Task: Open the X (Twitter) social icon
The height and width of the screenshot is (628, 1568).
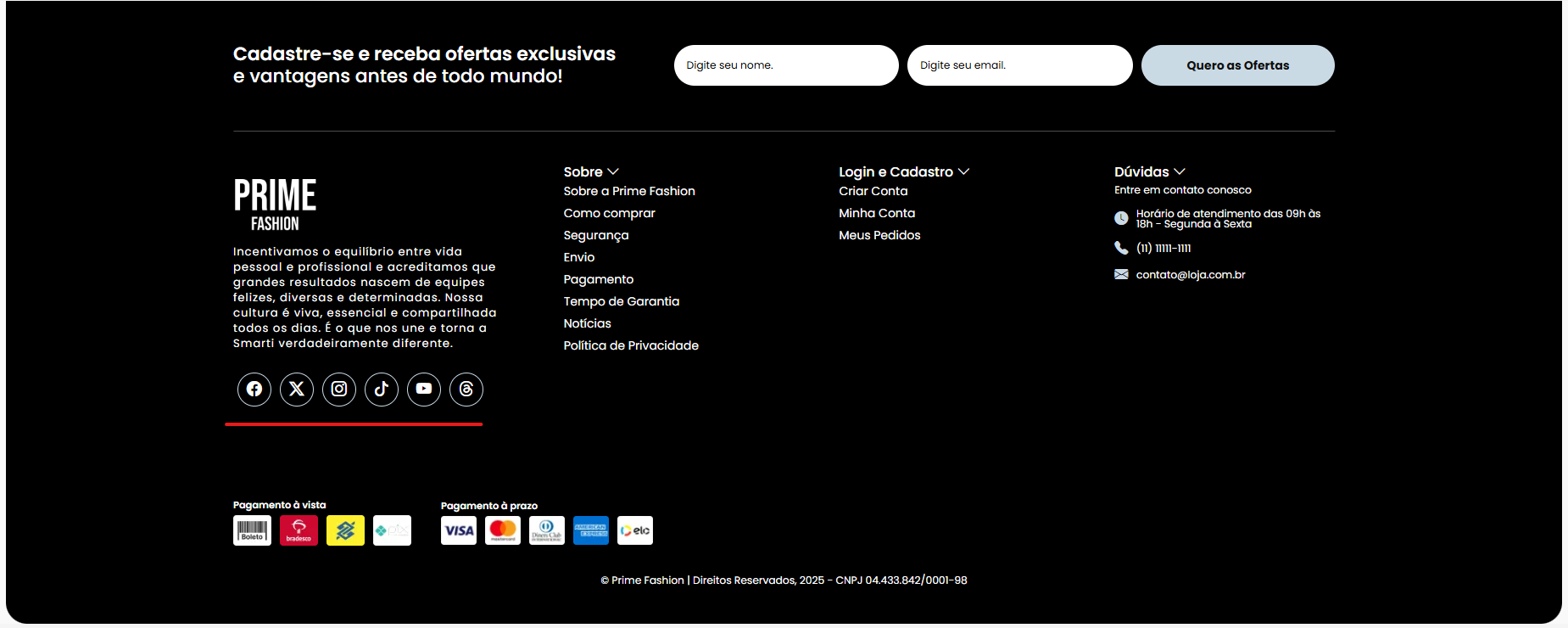Action: pyautogui.click(x=297, y=390)
